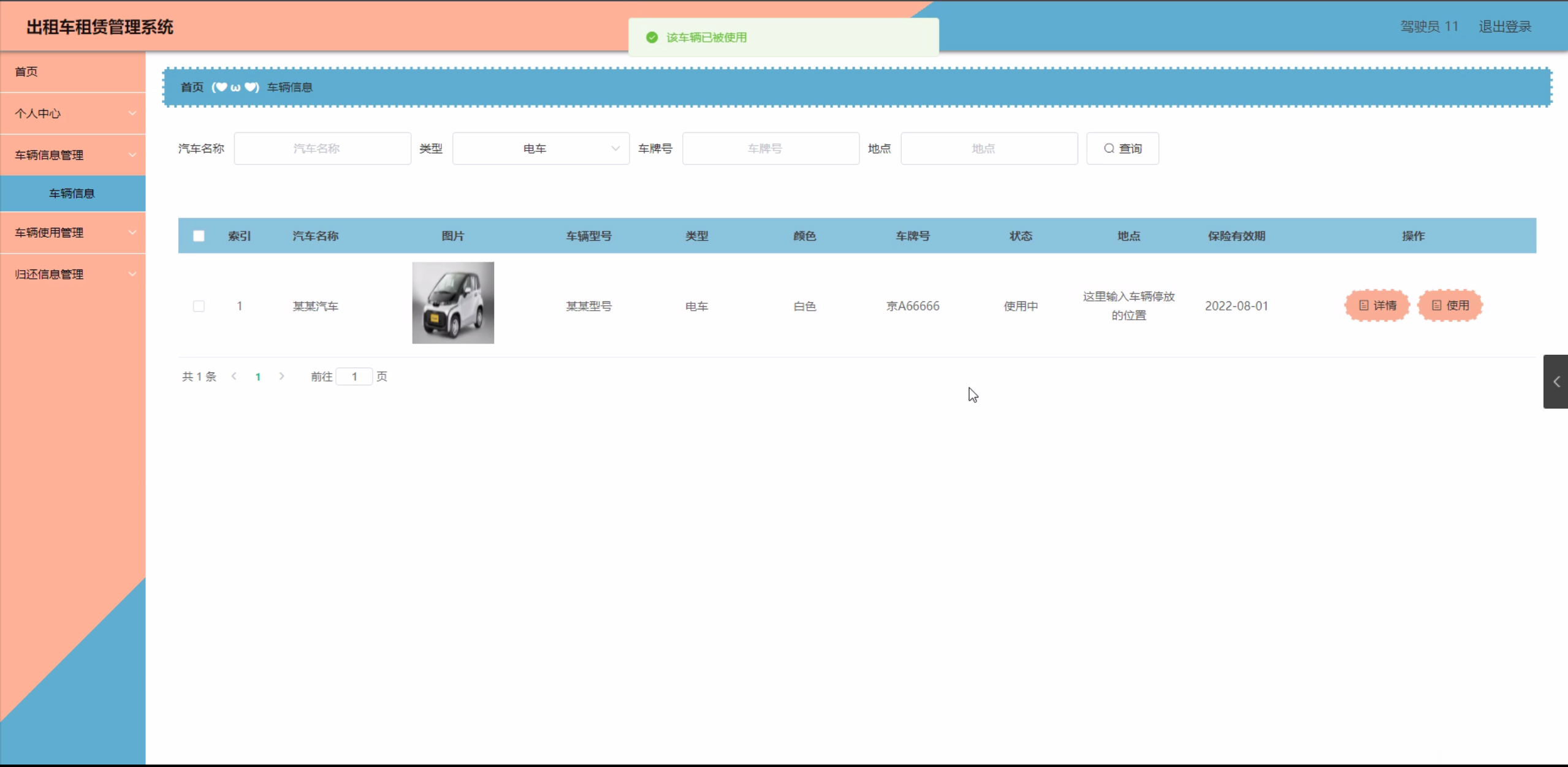Click the 详情 details button icon
Screen dimensions: 1568x767
point(1364,305)
